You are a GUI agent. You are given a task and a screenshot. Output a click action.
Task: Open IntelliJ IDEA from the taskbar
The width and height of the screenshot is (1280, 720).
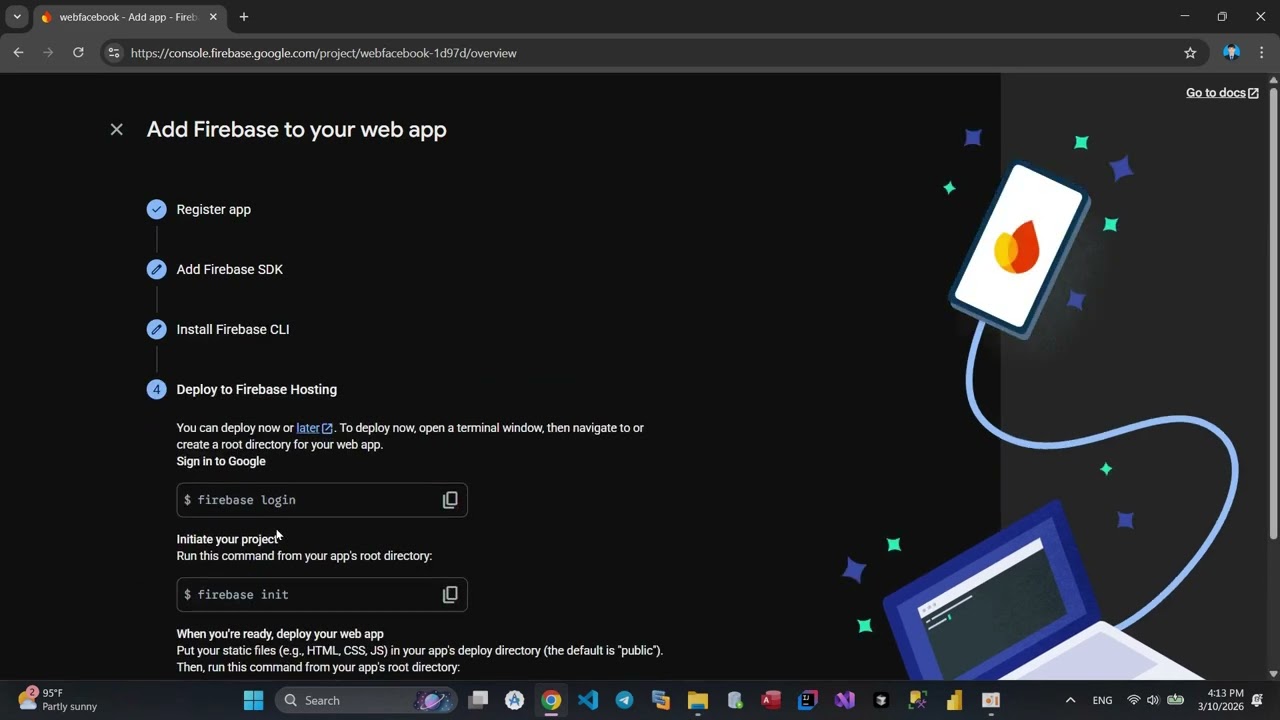pyautogui.click(x=808, y=700)
